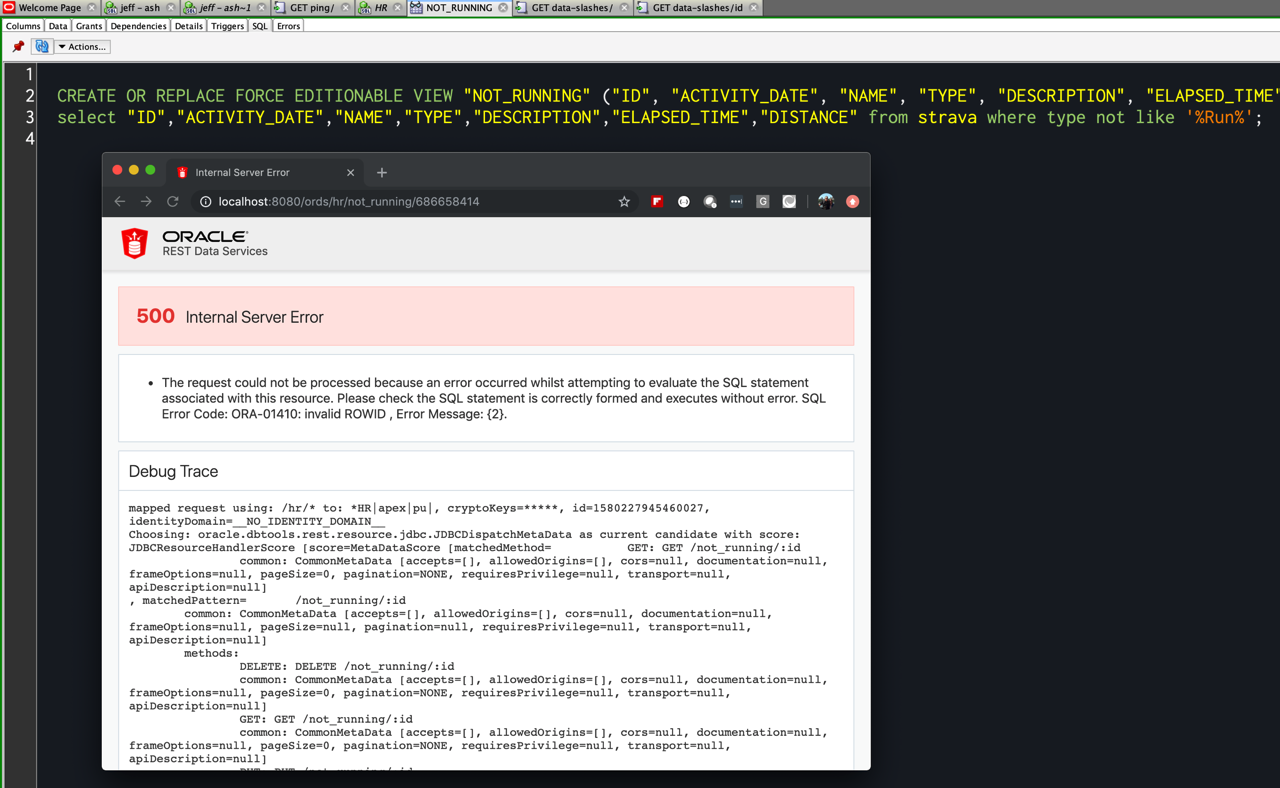Click the round white extension icon next to Flipboard
1280x788 pixels.
pyautogui.click(x=684, y=202)
